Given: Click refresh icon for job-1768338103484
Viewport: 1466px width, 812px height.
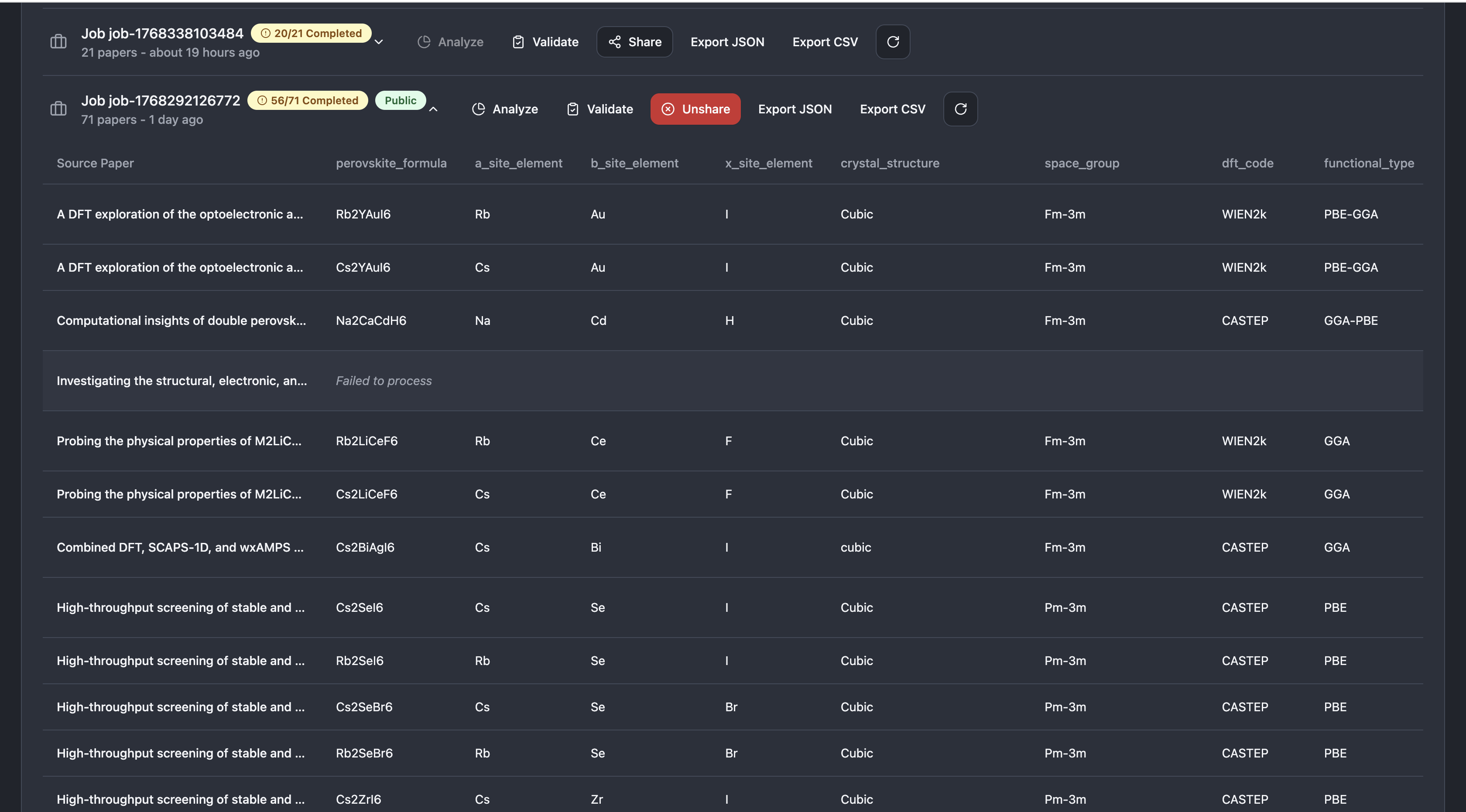Looking at the screenshot, I should (x=892, y=41).
